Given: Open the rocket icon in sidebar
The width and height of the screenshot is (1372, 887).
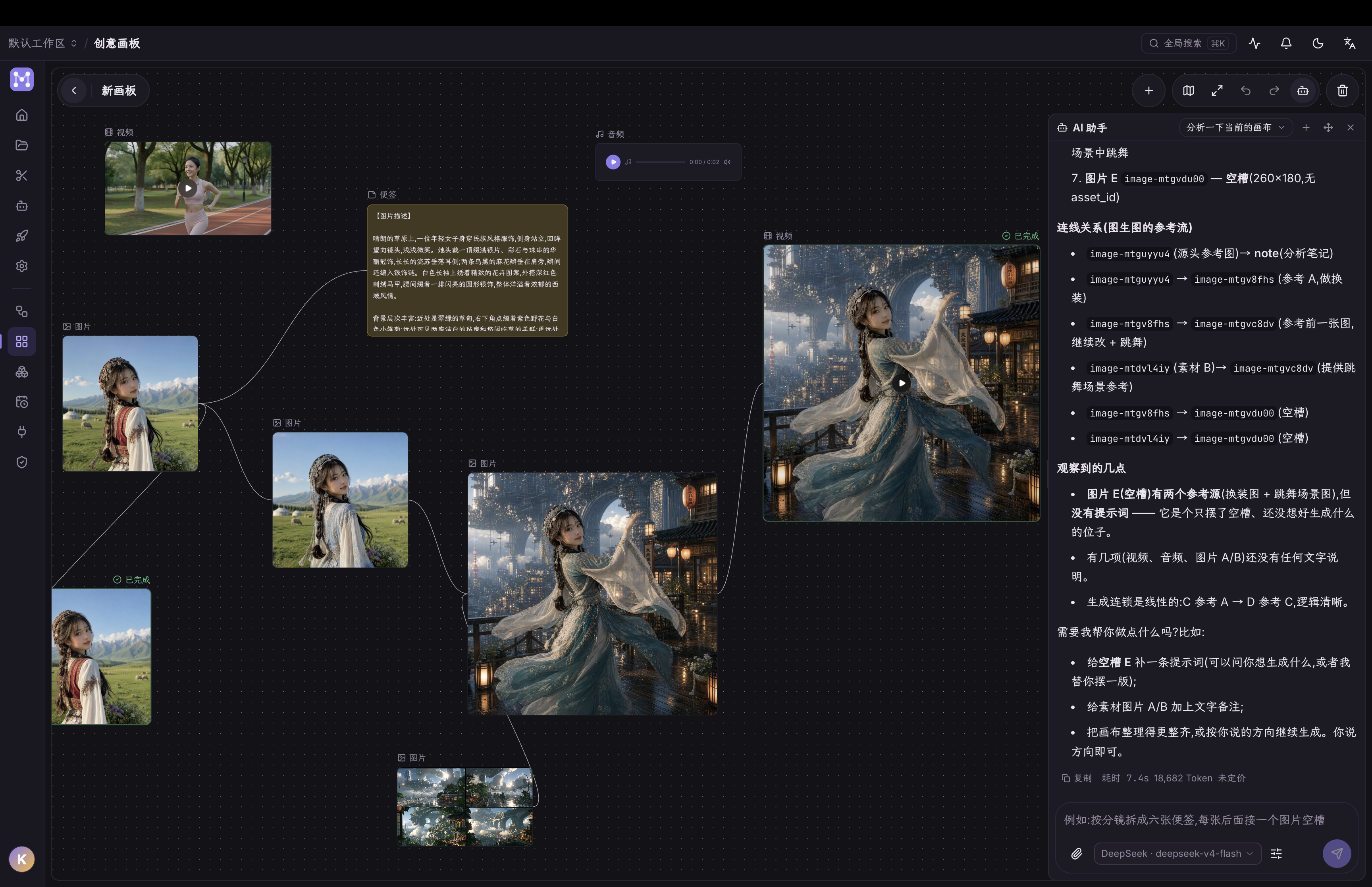Looking at the screenshot, I should 22,236.
